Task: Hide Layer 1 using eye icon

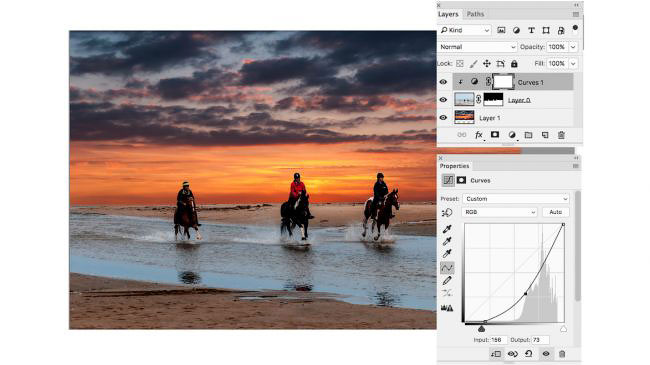Action: tap(443, 118)
